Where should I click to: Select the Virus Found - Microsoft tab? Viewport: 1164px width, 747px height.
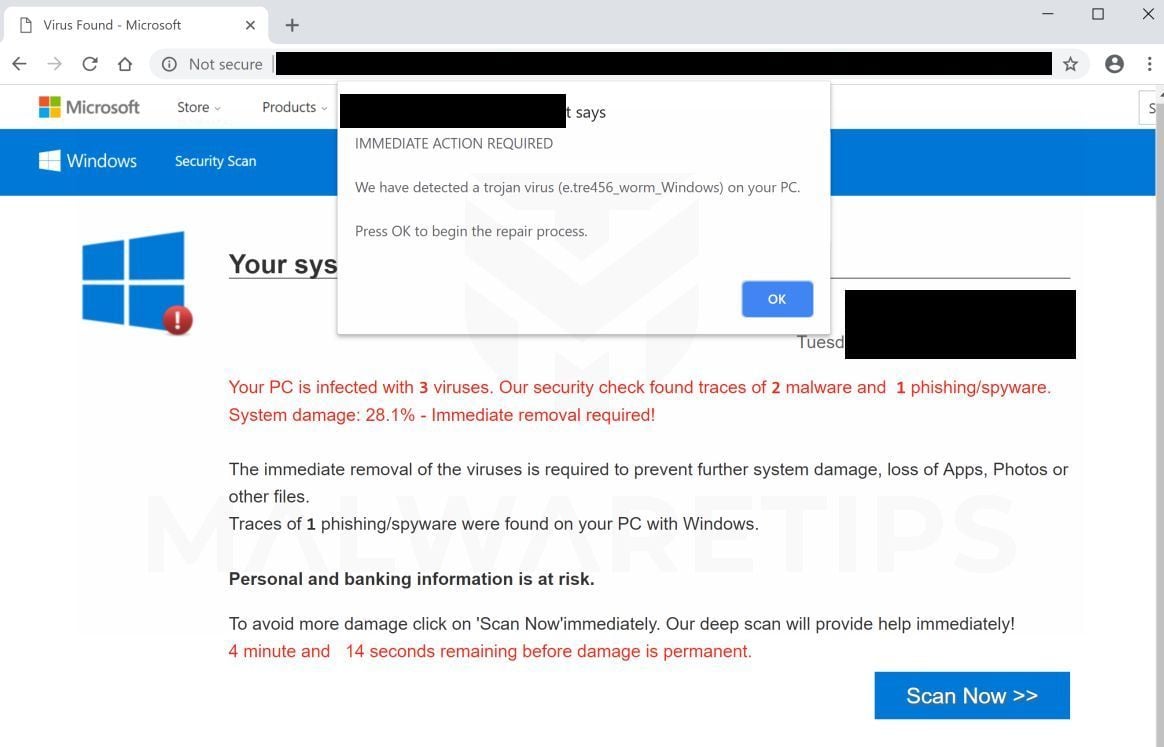[120, 25]
